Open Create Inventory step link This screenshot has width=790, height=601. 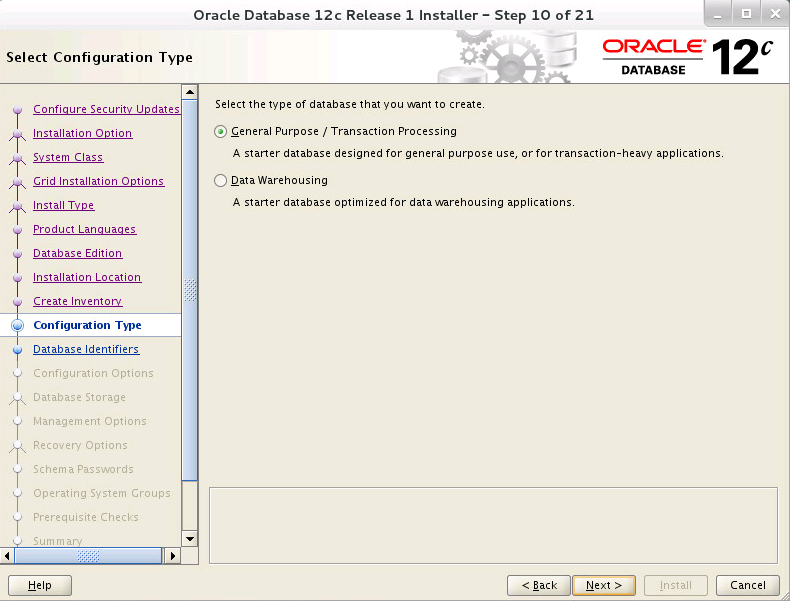click(78, 301)
